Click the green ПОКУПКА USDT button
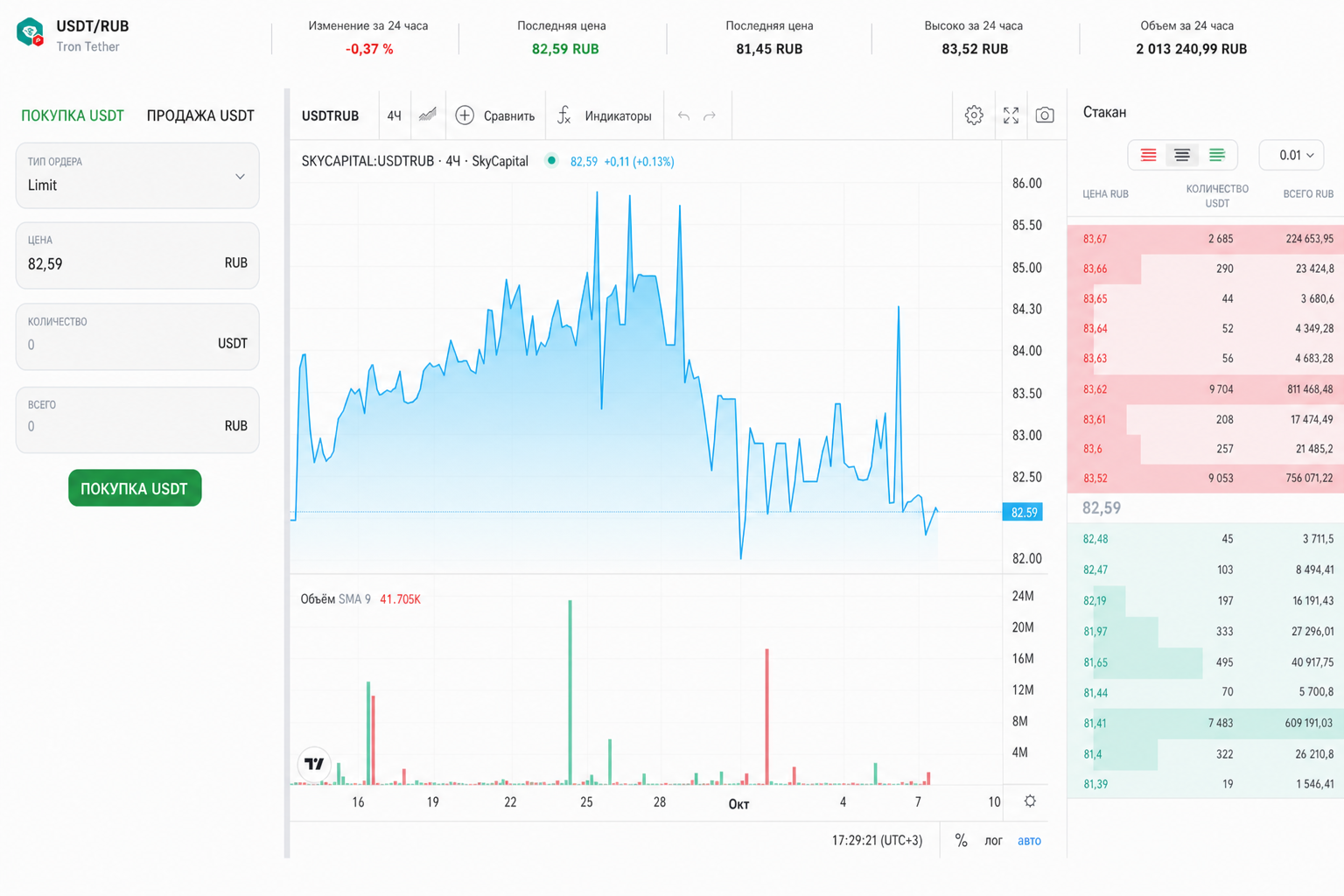Image resolution: width=1344 pixels, height=896 pixels. pos(135,488)
